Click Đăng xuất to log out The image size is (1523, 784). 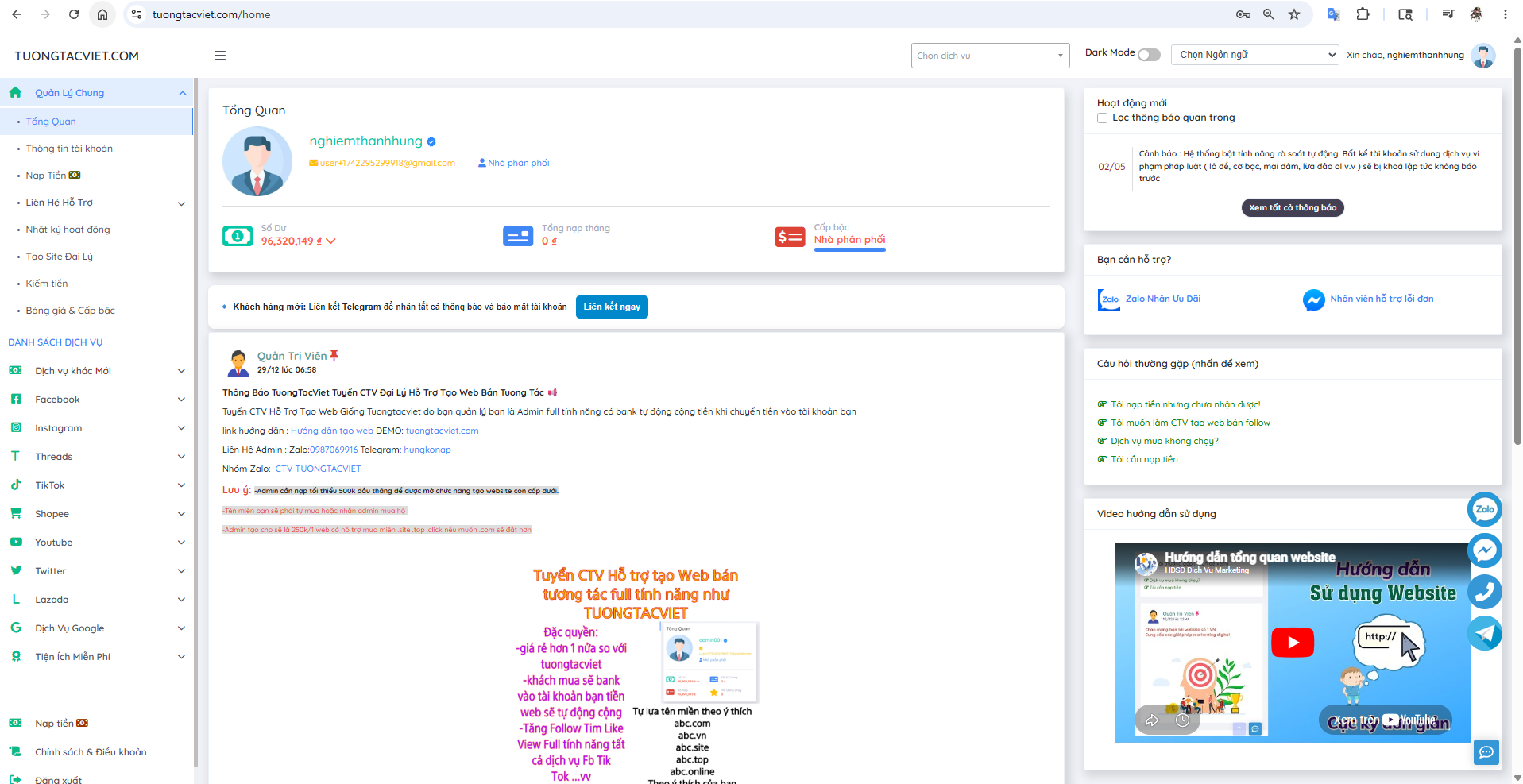coord(58,780)
